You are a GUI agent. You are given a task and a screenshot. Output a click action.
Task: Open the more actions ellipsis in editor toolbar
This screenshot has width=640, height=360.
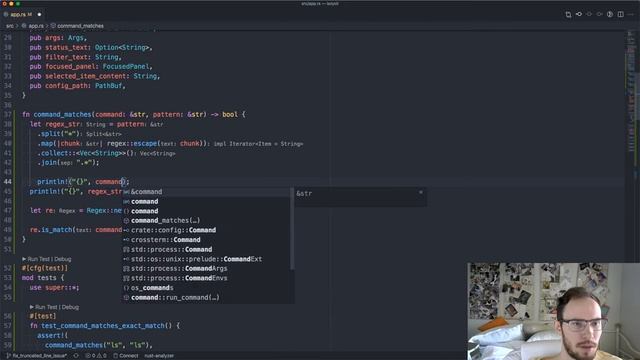631,14
